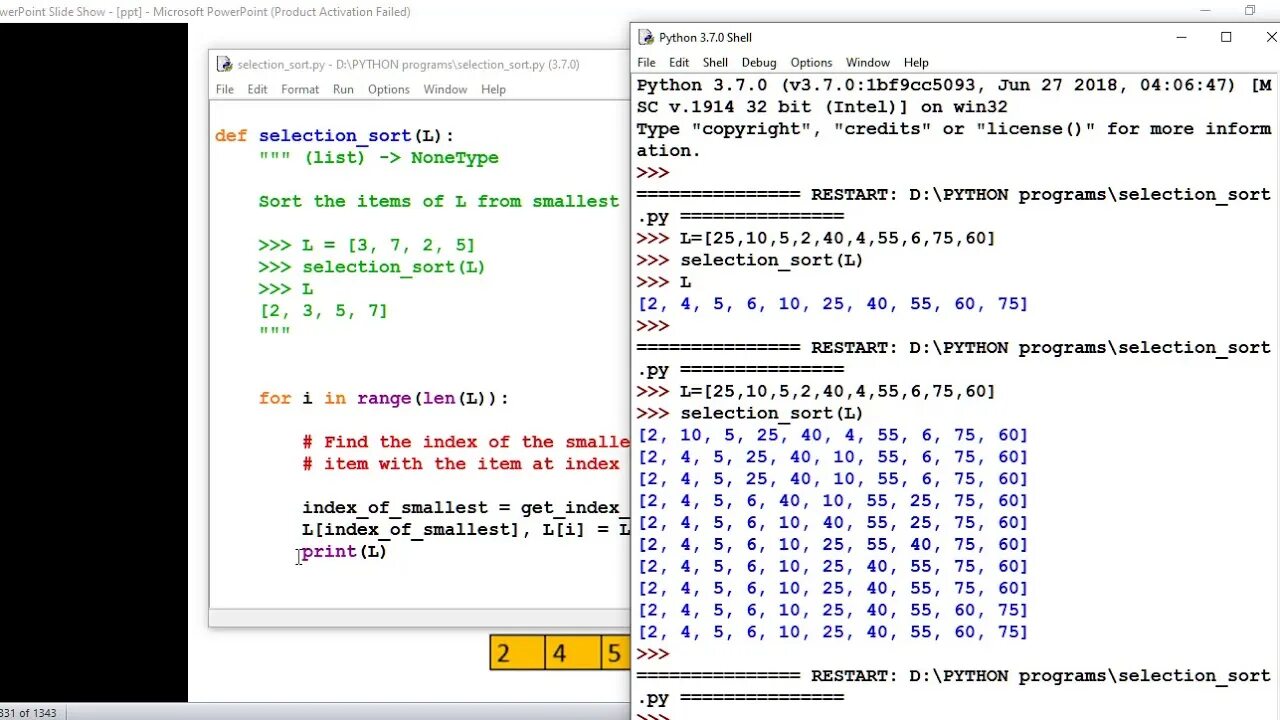Maximize the Python 3.7.0 Shell window
Screen dimensions: 1280x720
tap(1226, 37)
